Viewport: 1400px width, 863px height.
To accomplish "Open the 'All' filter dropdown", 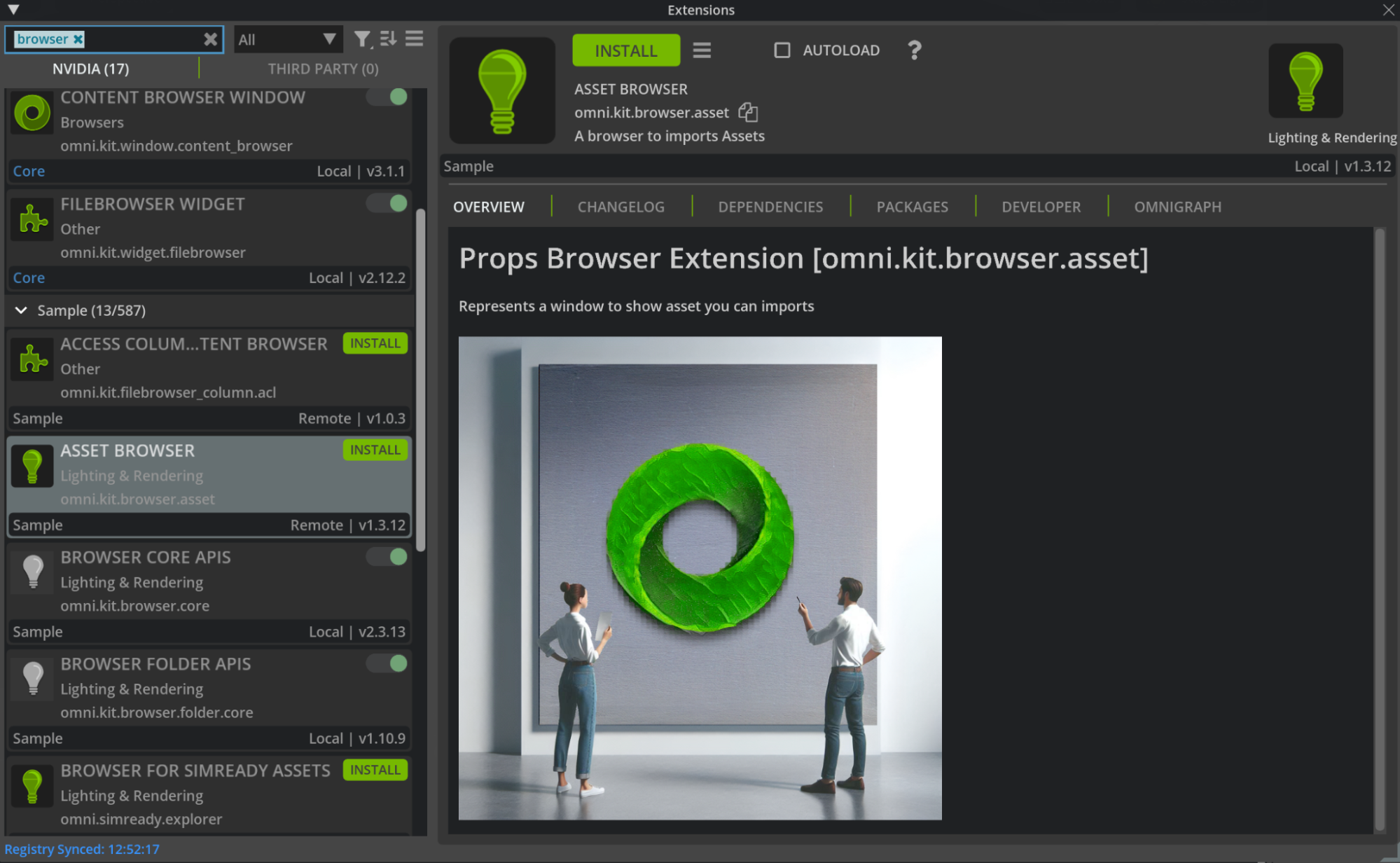I will pyautogui.click(x=288, y=39).
